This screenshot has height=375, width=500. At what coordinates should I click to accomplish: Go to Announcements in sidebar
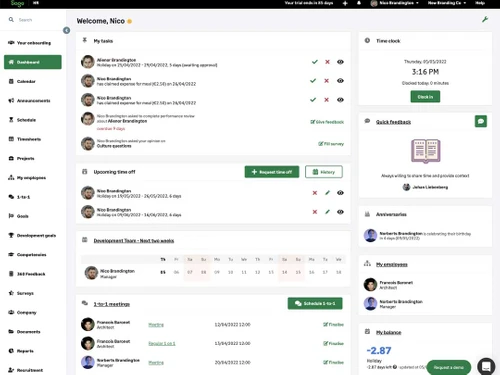pyautogui.click(x=33, y=101)
